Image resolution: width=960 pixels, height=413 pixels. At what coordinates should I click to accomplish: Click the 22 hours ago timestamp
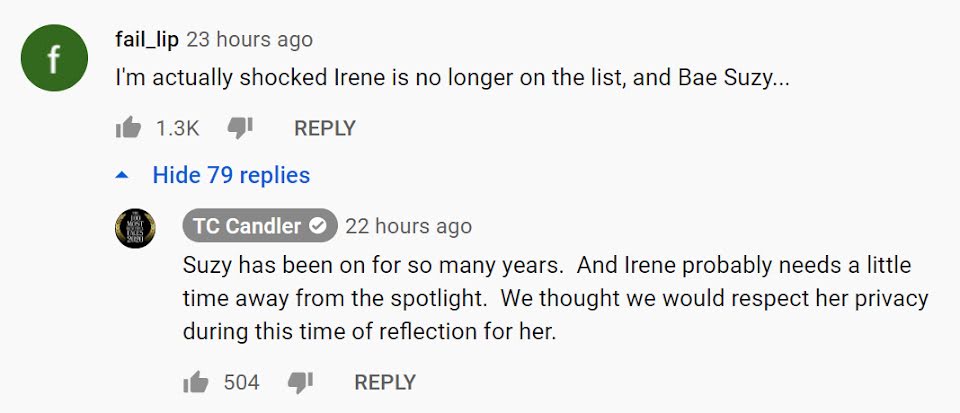408,226
